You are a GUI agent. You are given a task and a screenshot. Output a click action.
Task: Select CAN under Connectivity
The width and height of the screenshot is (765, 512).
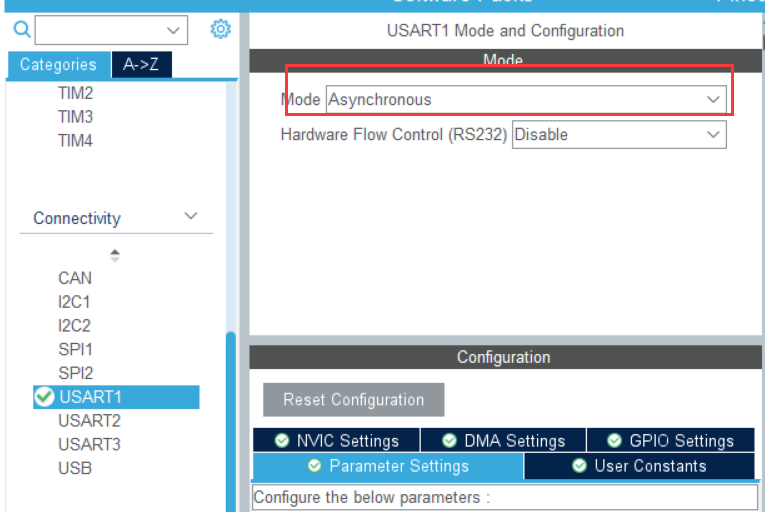coord(75,278)
